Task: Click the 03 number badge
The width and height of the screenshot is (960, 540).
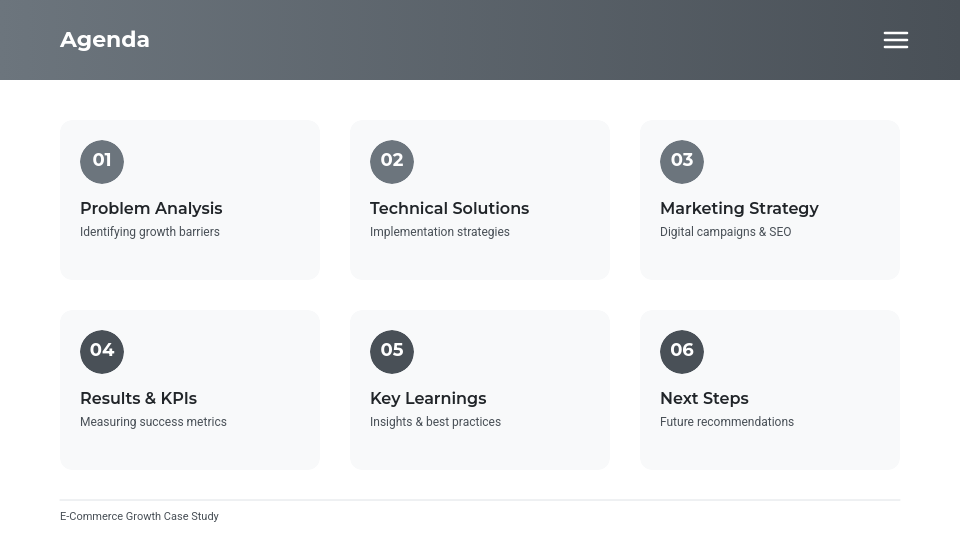Action: [x=682, y=162]
